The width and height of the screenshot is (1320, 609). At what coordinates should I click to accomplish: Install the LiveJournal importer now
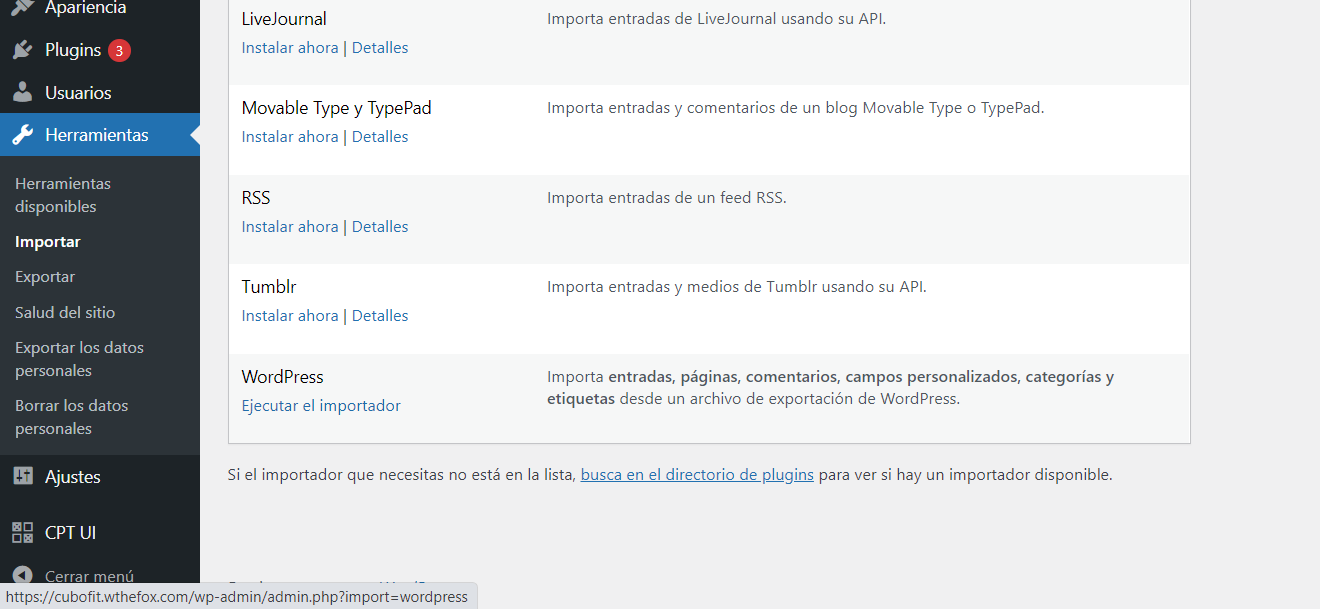click(x=290, y=48)
